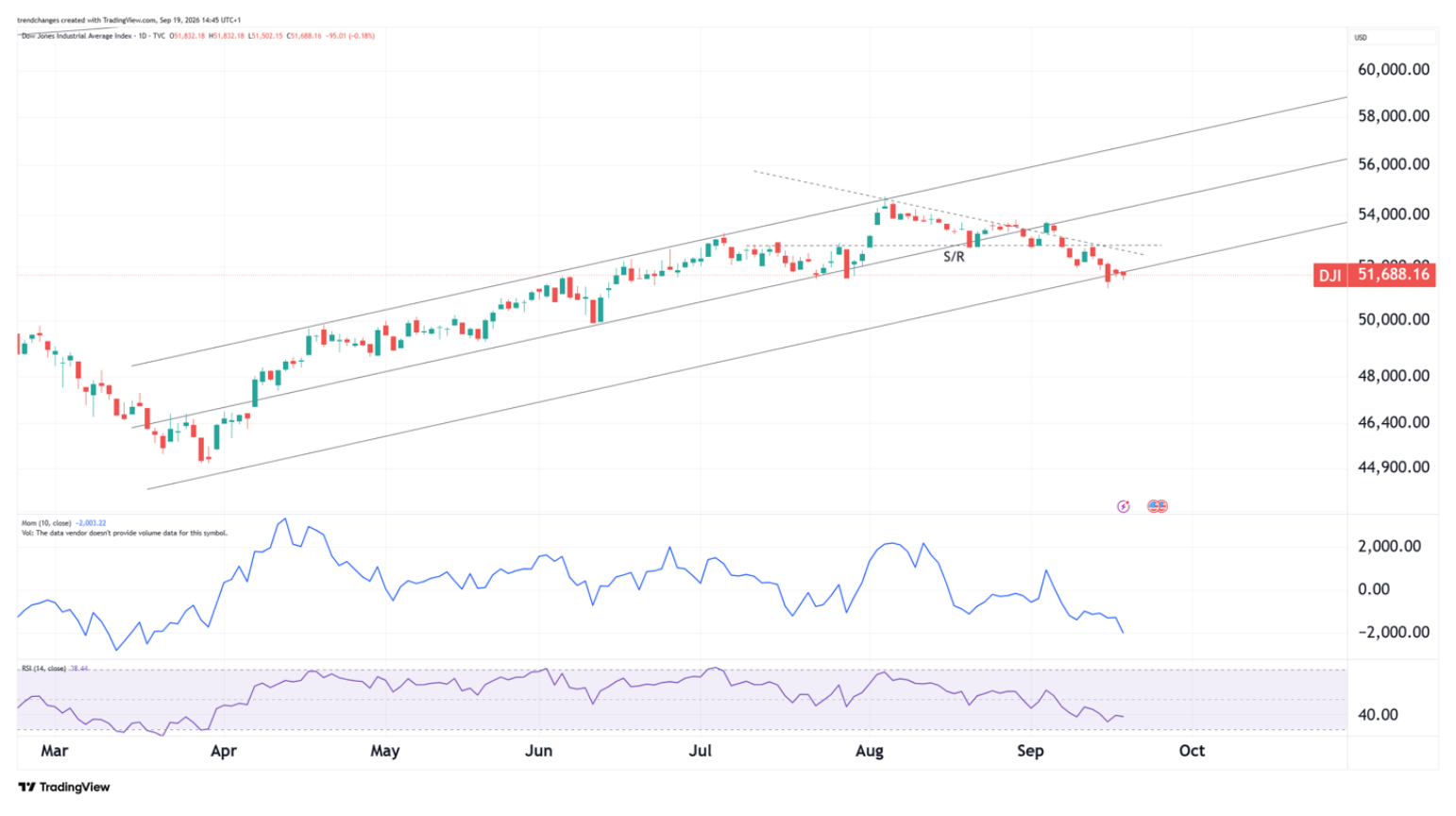Click the 44,900.00 price axis label

coord(1393,467)
